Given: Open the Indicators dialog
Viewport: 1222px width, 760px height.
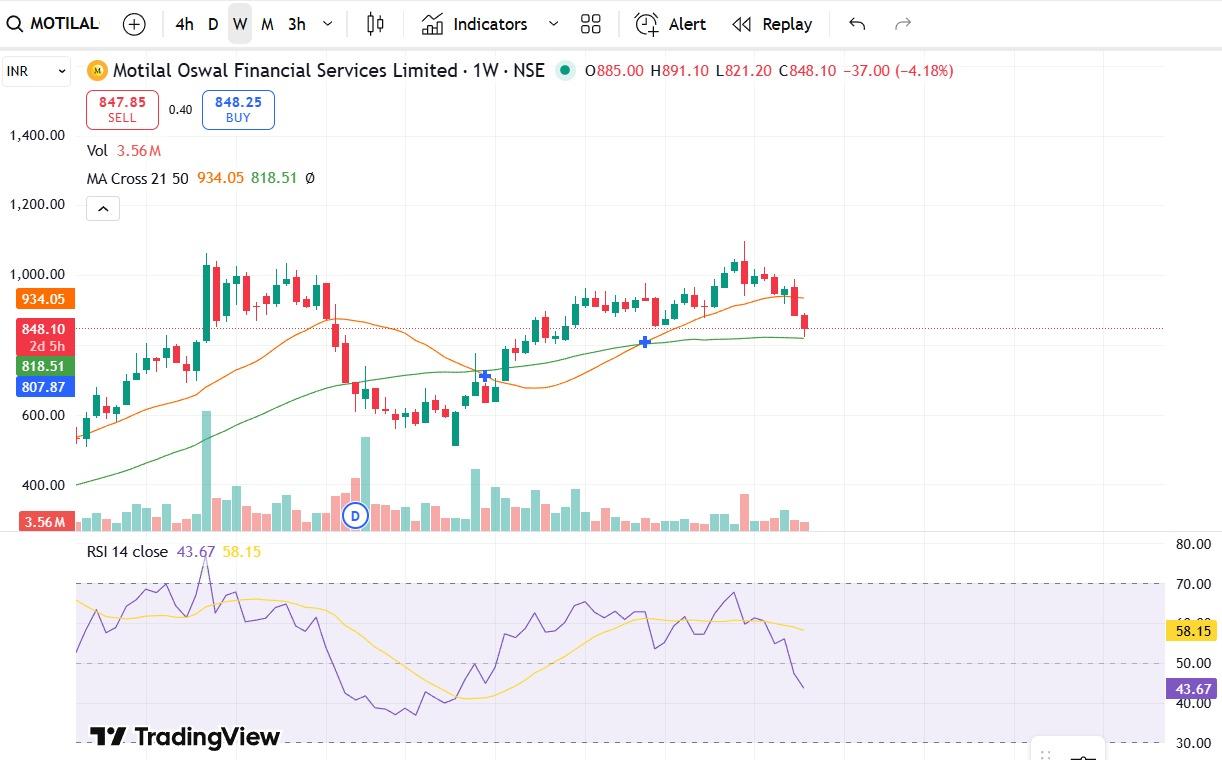Looking at the screenshot, I should tap(474, 24).
